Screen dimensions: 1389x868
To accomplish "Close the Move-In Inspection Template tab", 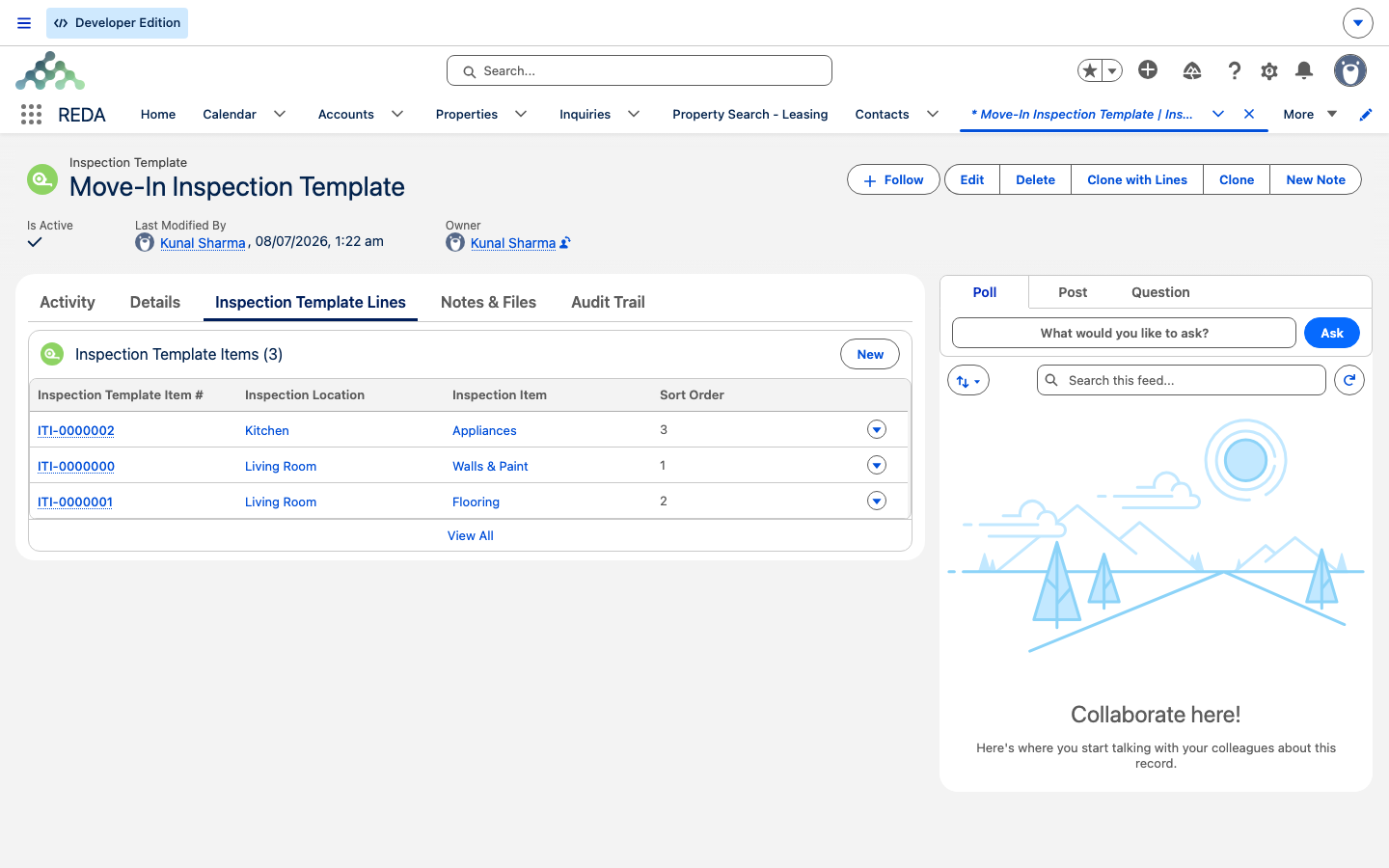I will point(1249,114).
